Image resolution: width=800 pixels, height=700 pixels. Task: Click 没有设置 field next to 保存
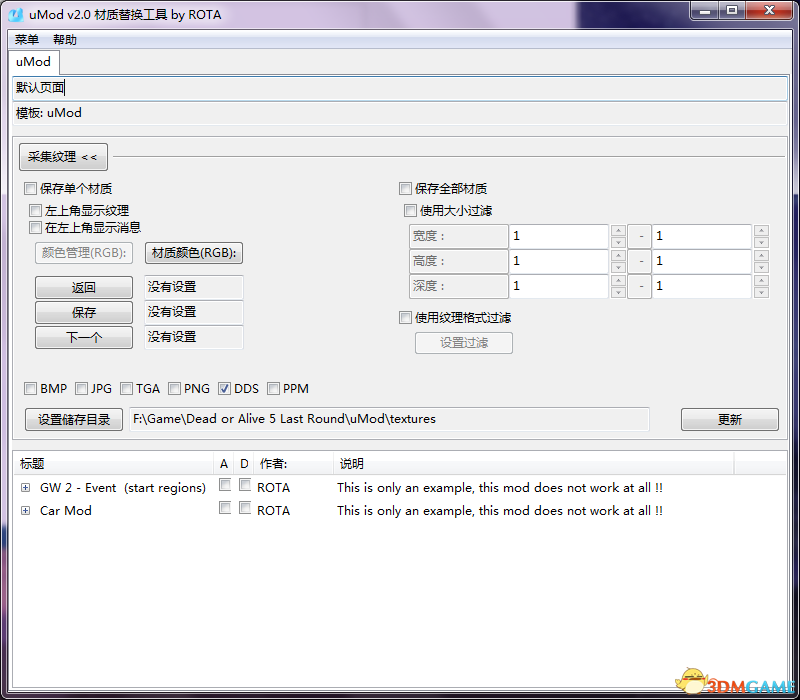coord(194,312)
